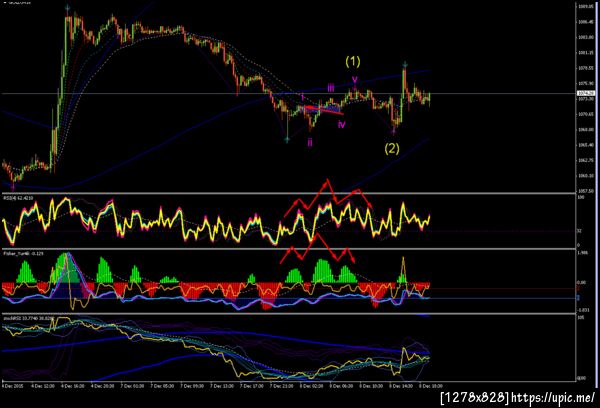Click the magenta iv wave label

(x=342, y=124)
